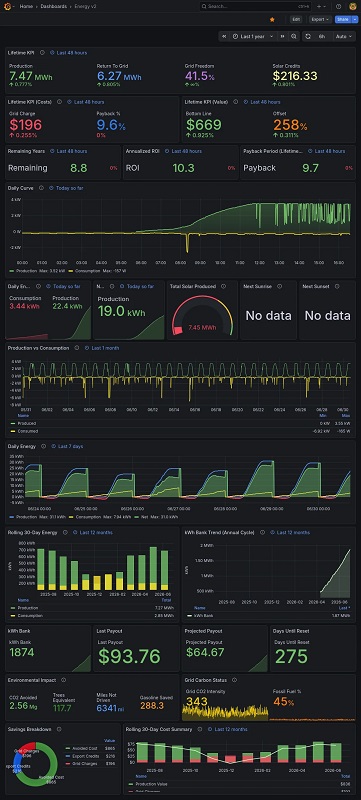361x800 pixels.
Task: Open the Export dropdown
Action: 320,19
